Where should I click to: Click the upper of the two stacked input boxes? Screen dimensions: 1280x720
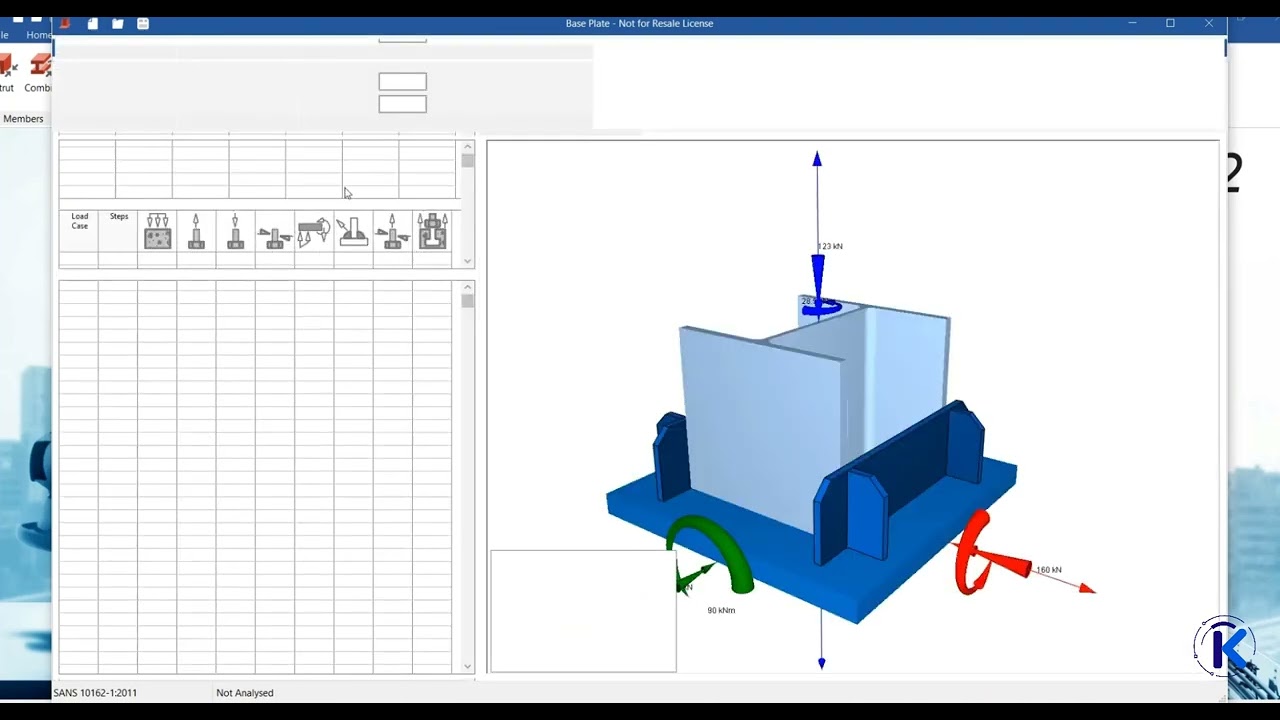[403, 82]
